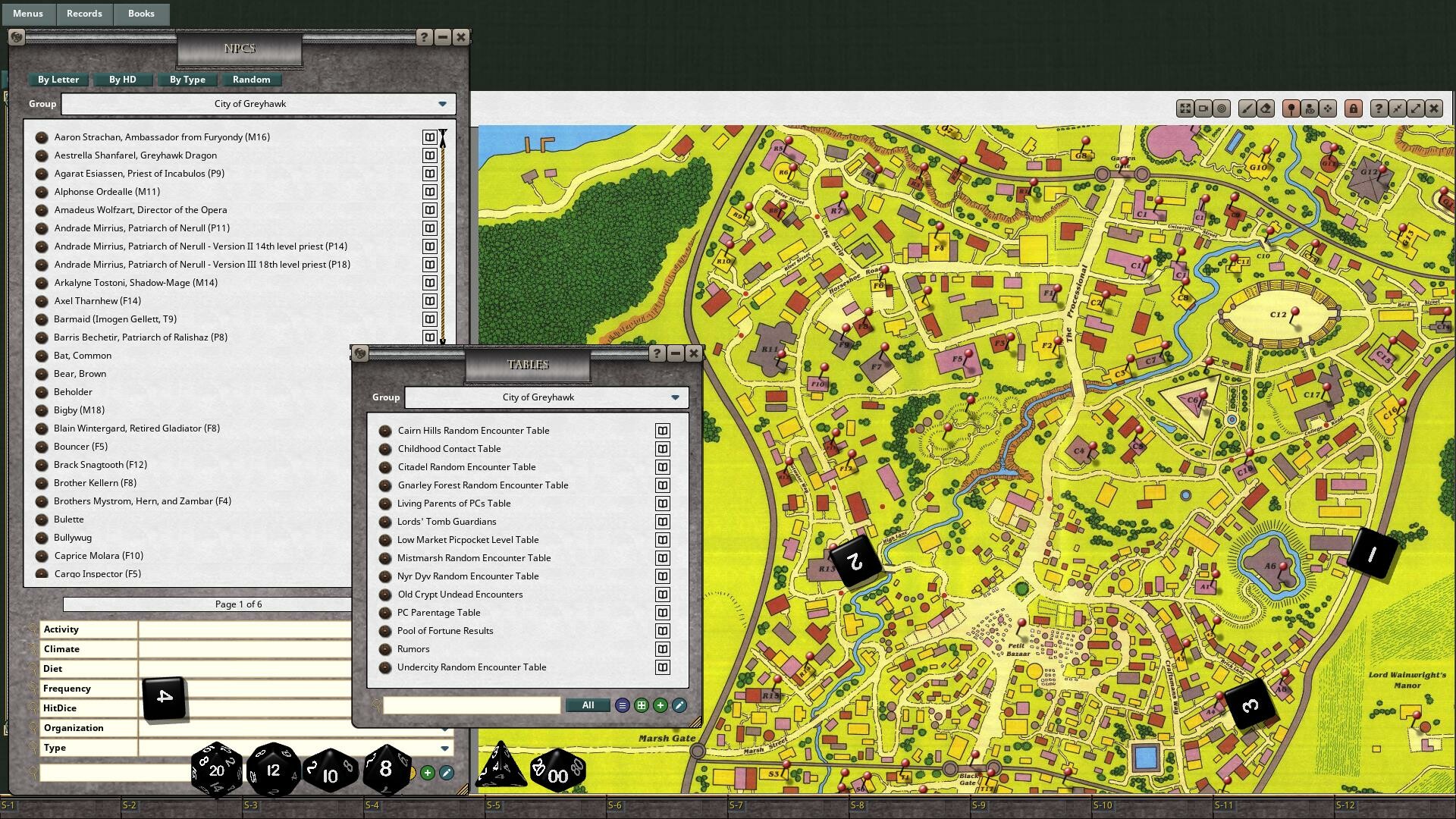Switch Tables list to grid view

[x=641, y=705]
